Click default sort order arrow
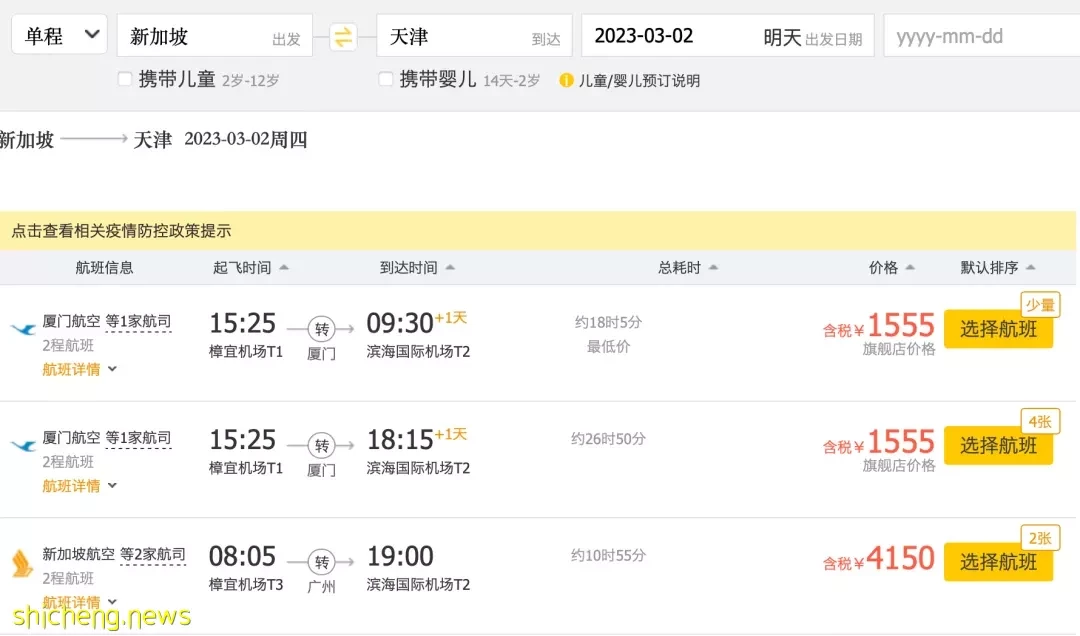 1031,267
